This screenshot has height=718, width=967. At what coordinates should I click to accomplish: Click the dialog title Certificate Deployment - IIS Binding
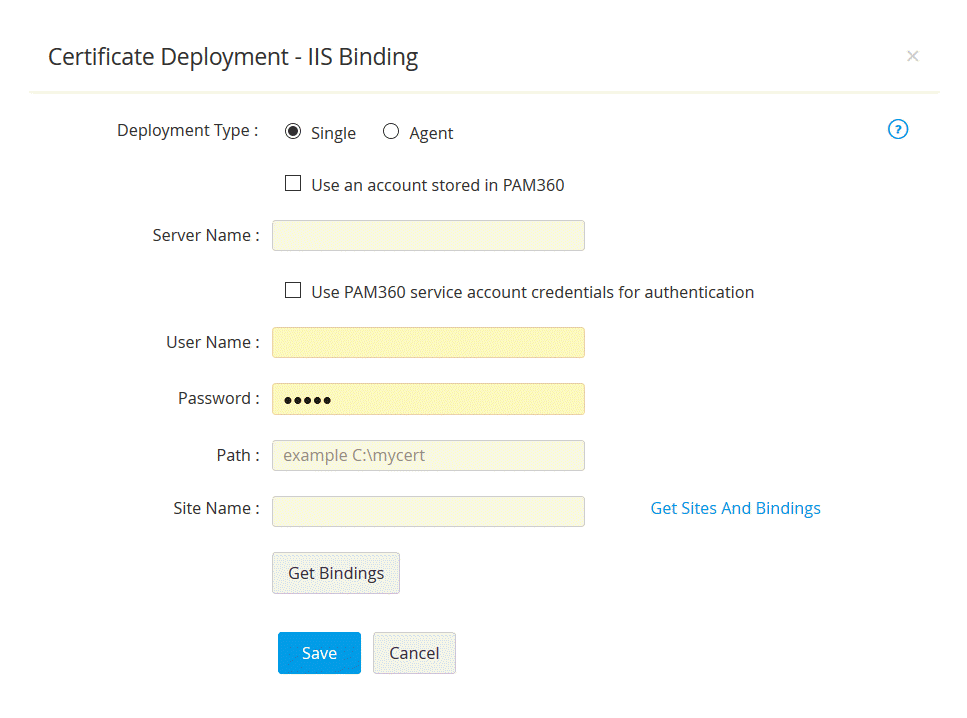coord(233,57)
